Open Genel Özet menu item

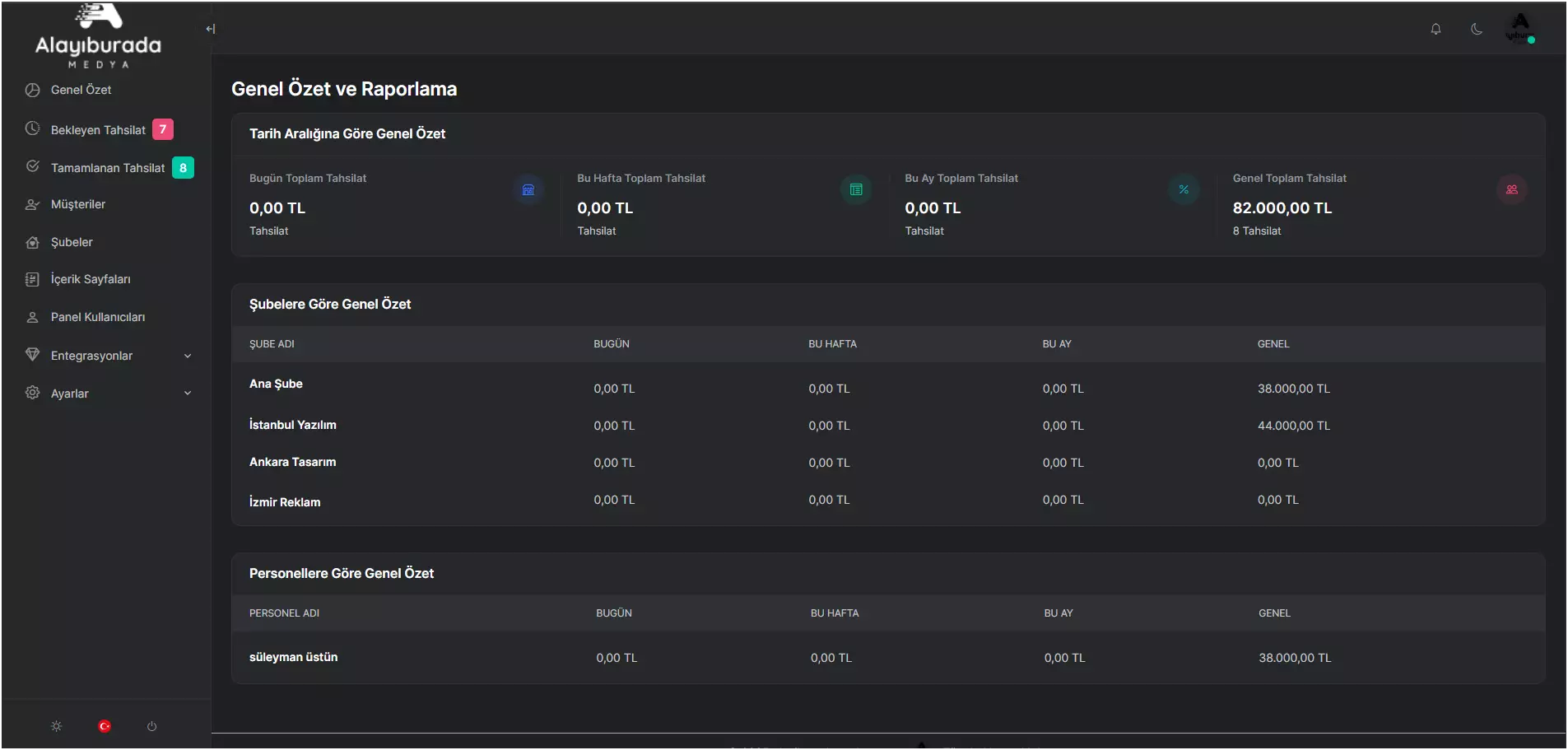pos(81,90)
